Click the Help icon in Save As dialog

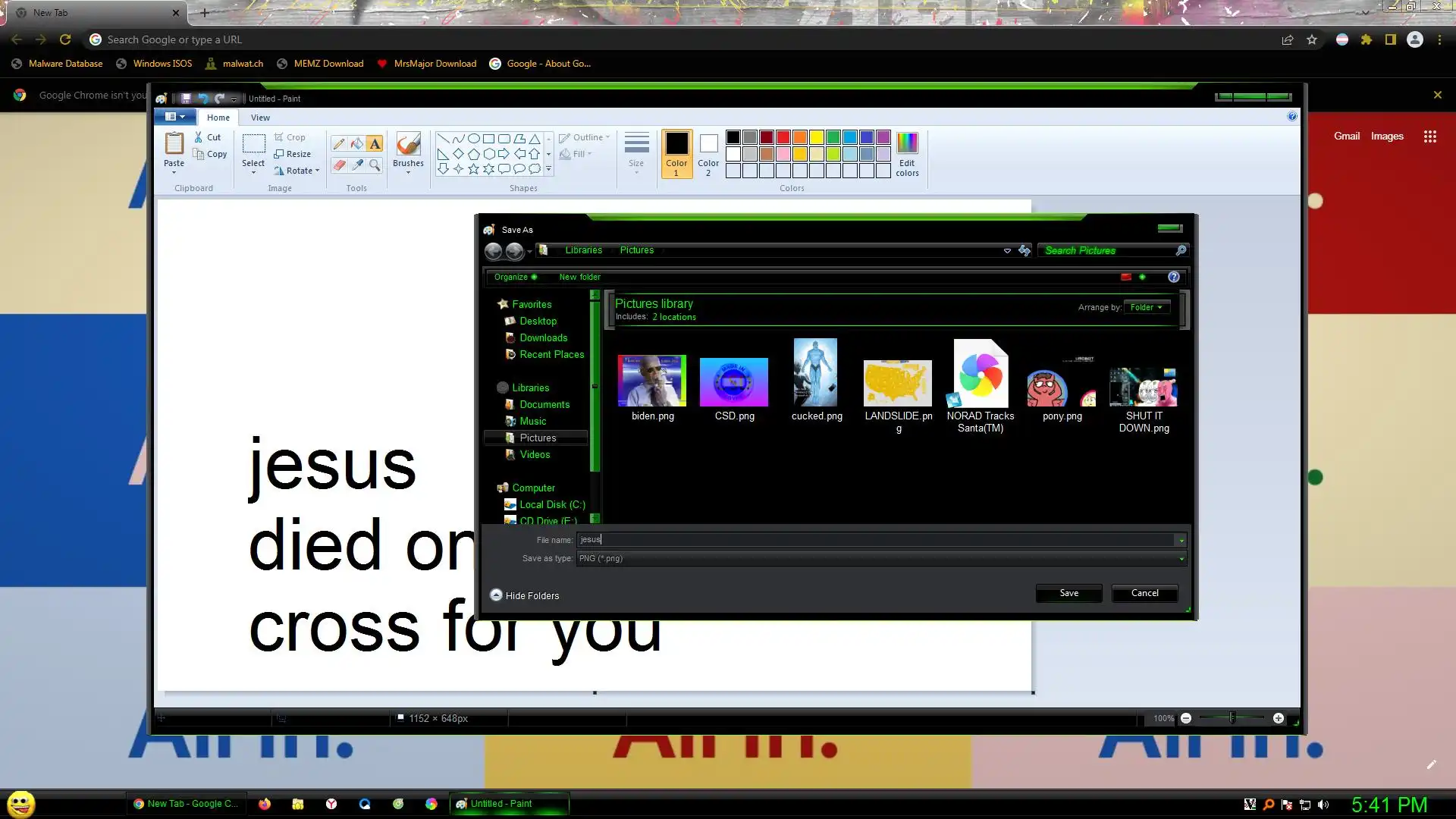pyautogui.click(x=1173, y=277)
